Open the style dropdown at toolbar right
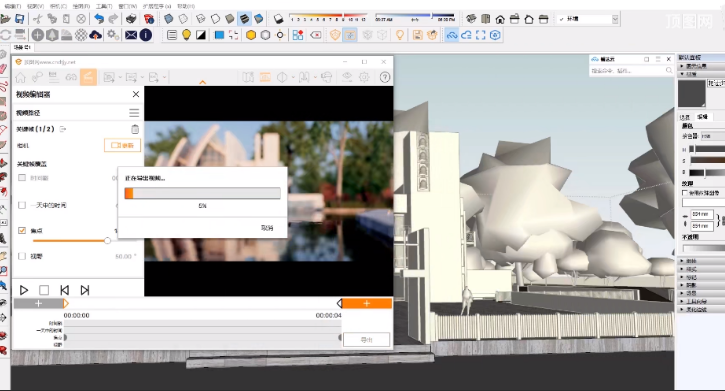Image resolution: width=725 pixels, height=391 pixels. pyautogui.click(x=588, y=19)
